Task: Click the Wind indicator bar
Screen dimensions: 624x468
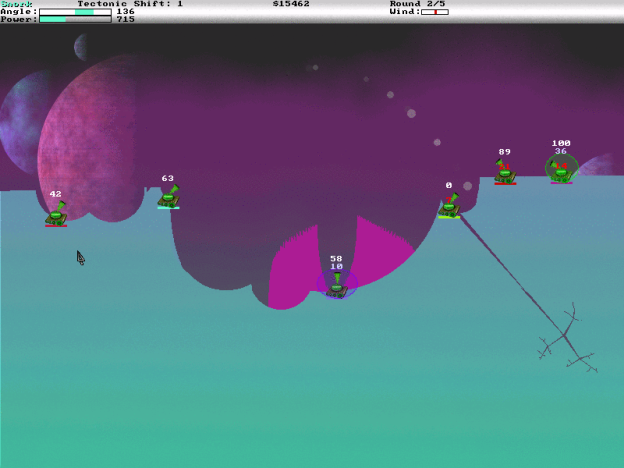Action: click(x=434, y=12)
